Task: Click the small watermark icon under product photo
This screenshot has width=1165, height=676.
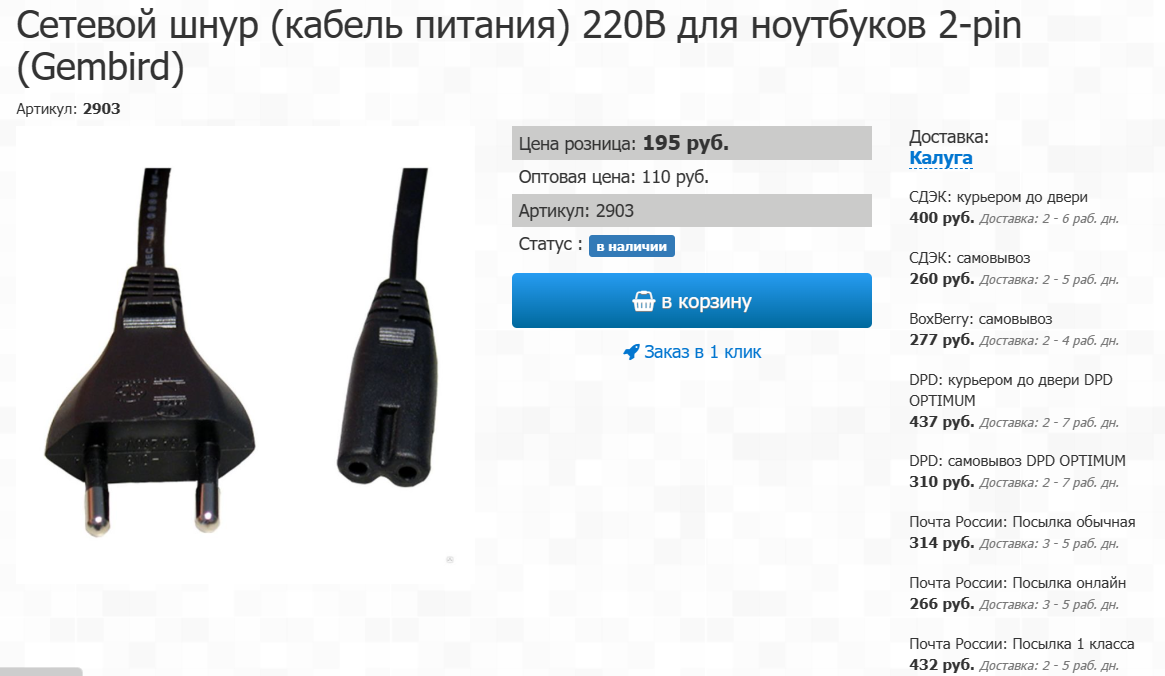Action: tap(450, 559)
